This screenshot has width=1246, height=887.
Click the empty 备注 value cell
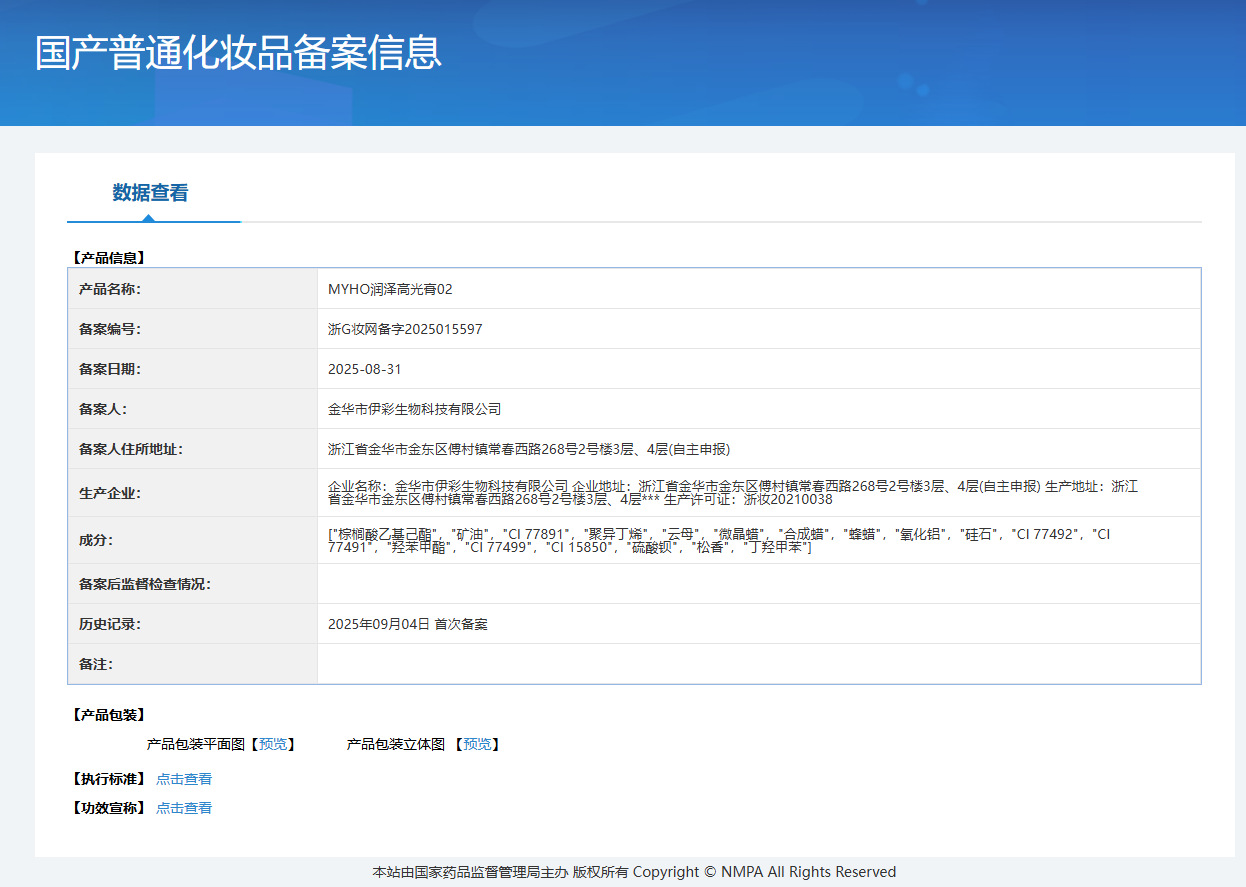click(x=758, y=664)
